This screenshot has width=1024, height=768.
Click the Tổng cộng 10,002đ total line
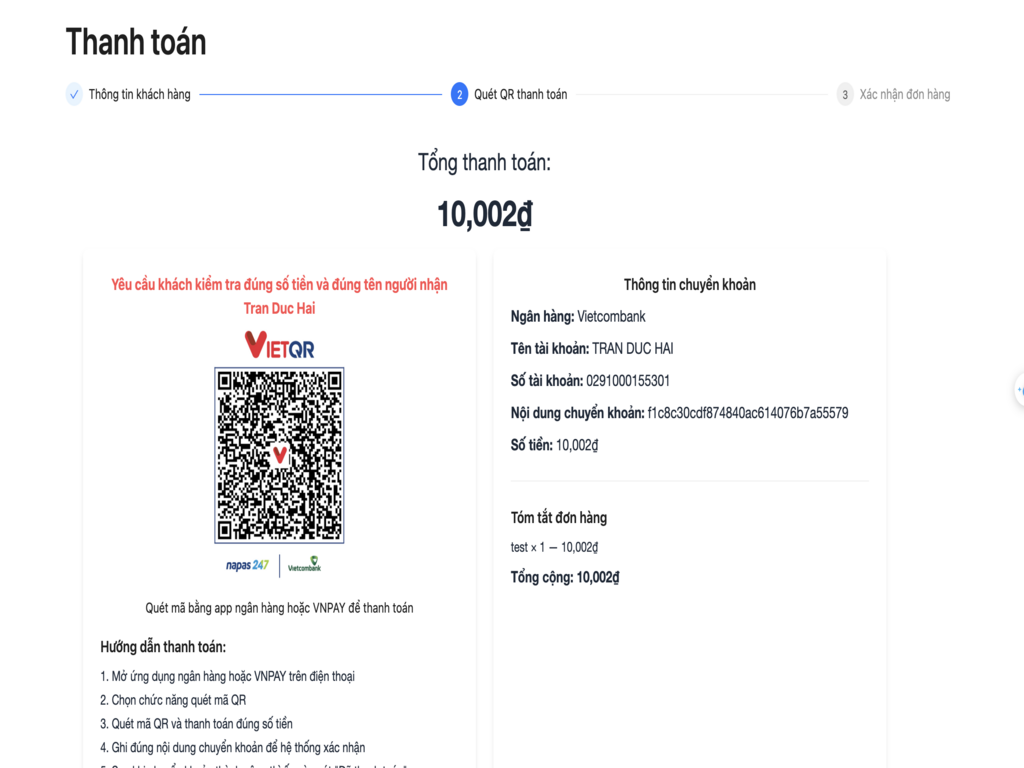tap(565, 577)
